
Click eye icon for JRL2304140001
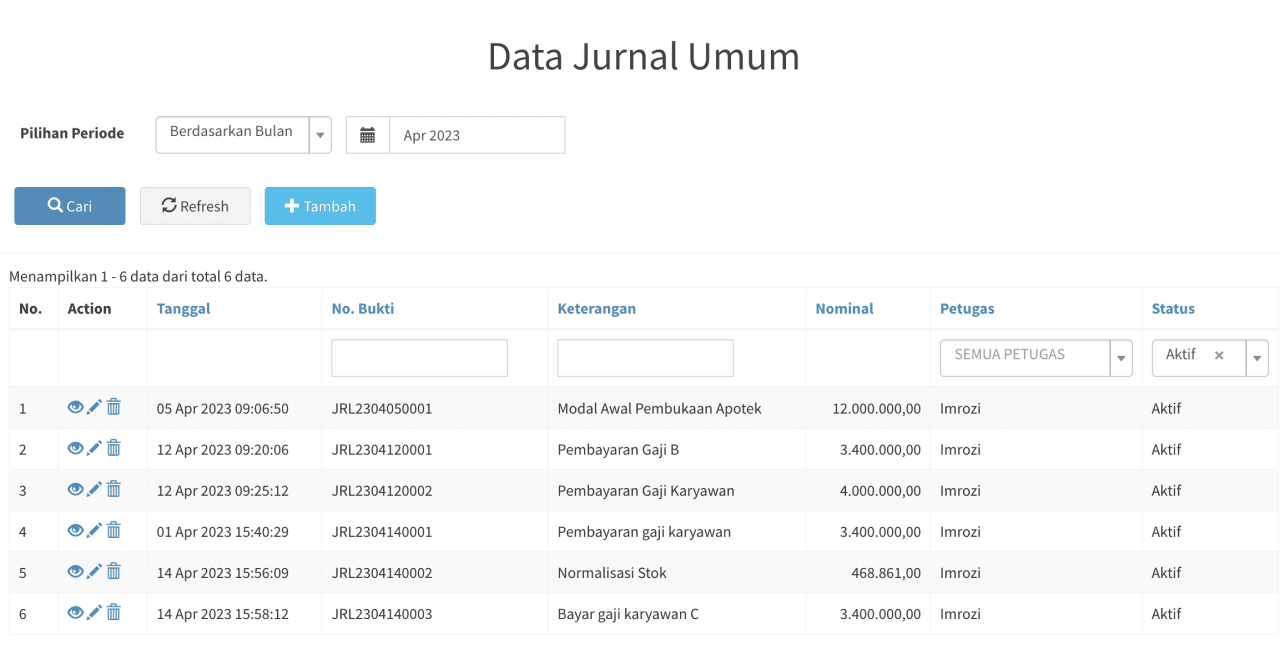(75, 530)
